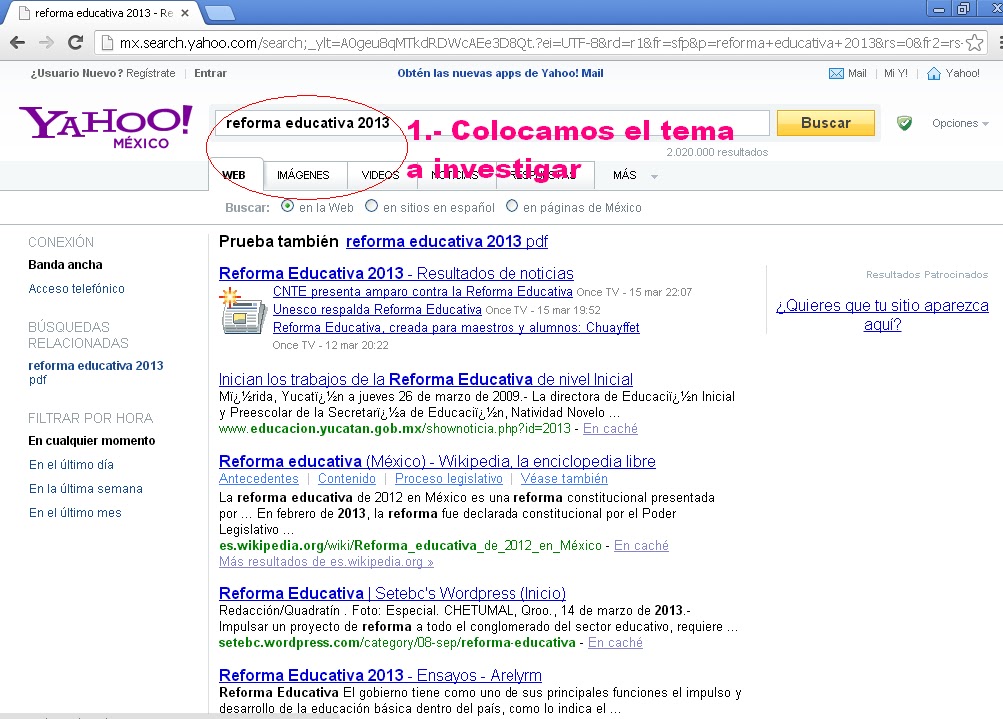Open En caché for setebc.wordpress.com result
The height and width of the screenshot is (719, 1003).
[x=615, y=643]
